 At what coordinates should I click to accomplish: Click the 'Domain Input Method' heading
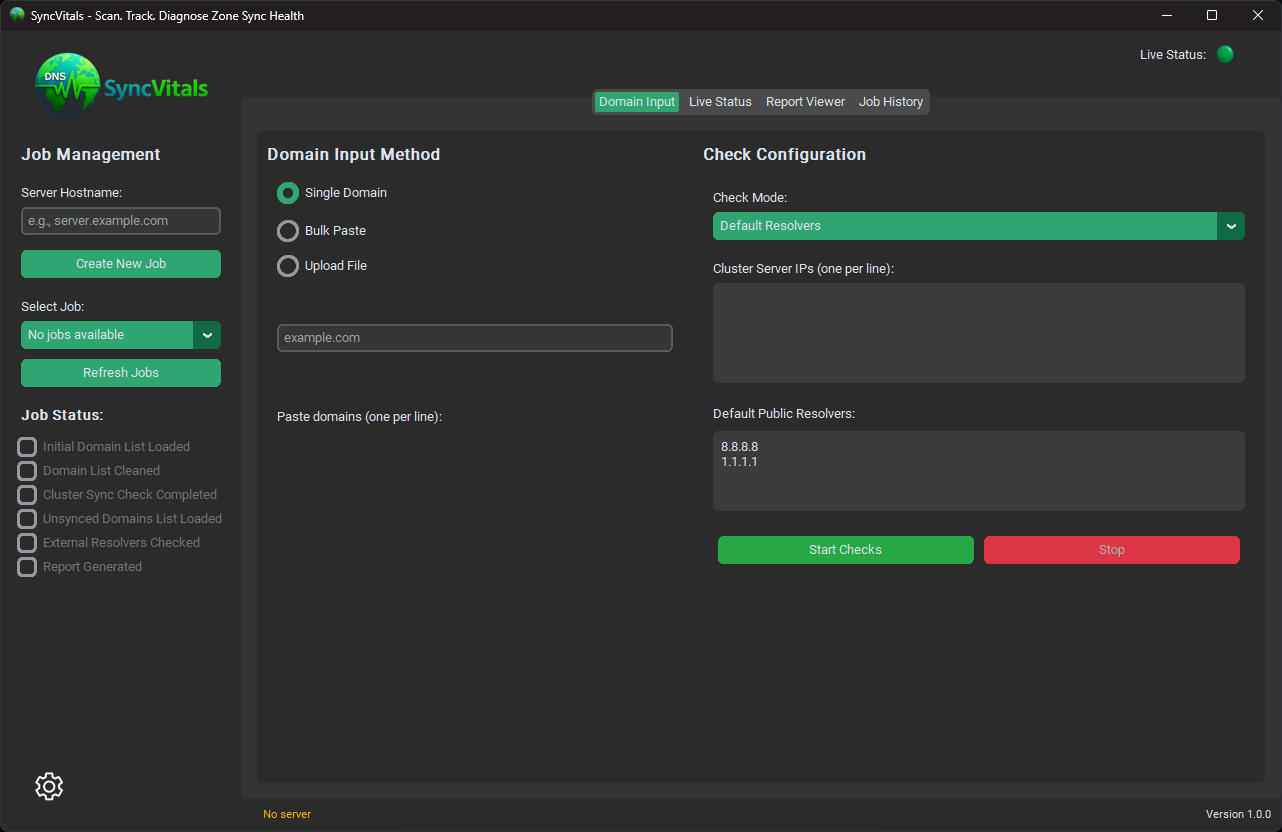[x=354, y=154]
